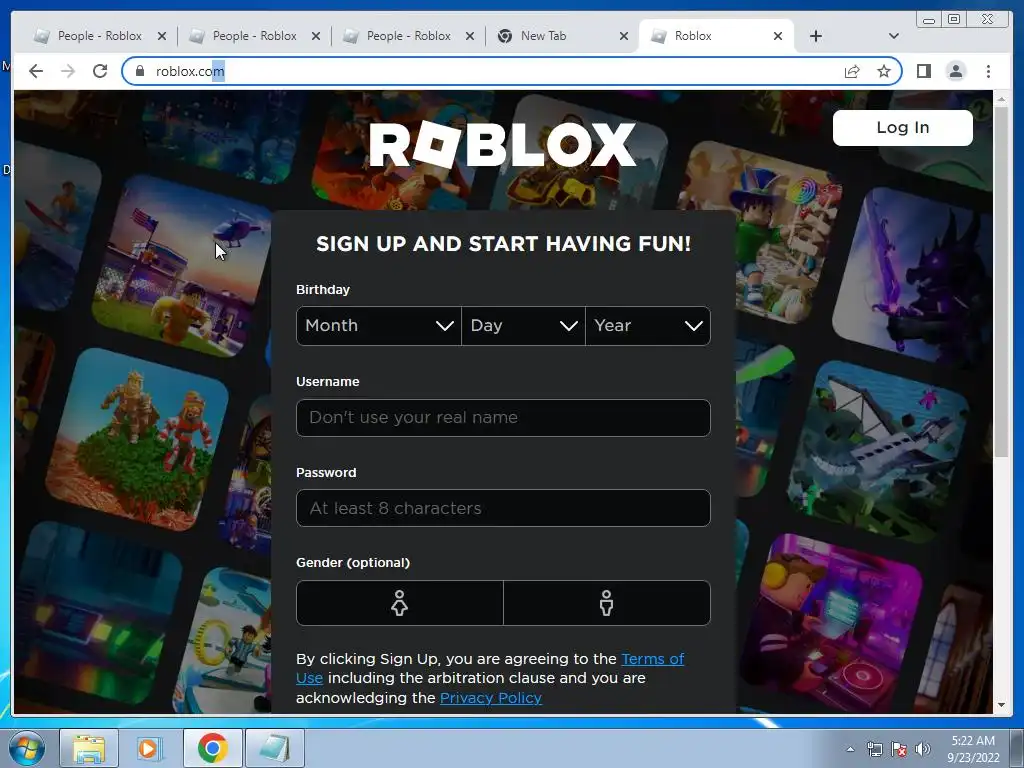
Task: Minimize the Chrome window
Action: click(x=929, y=20)
